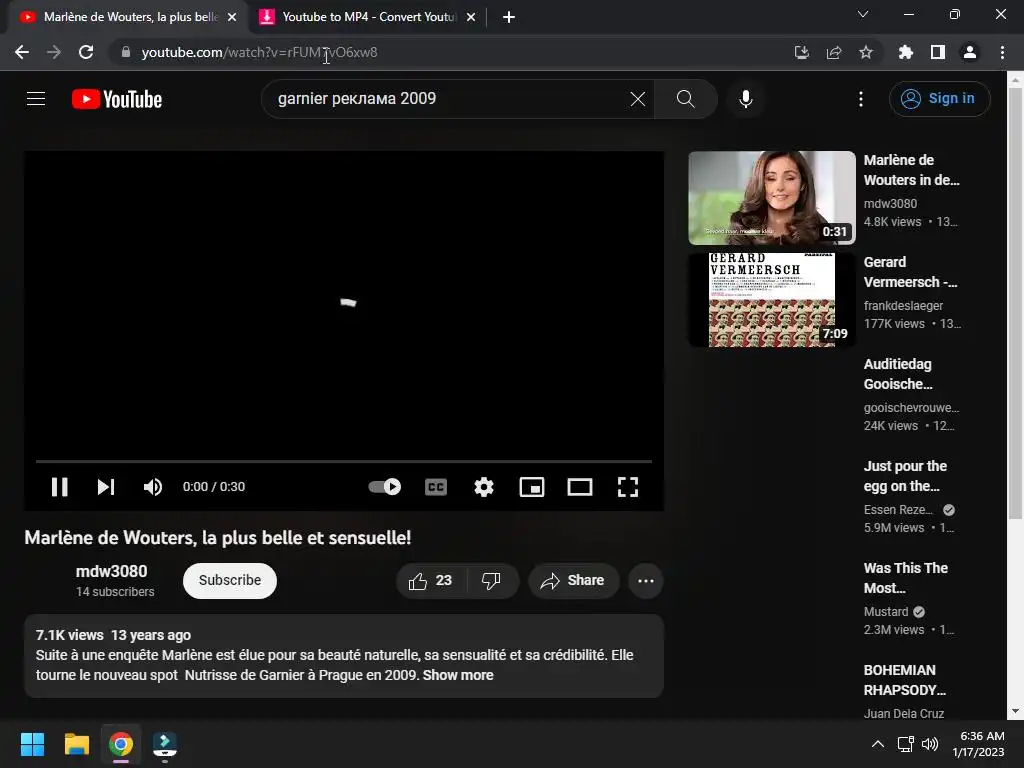
Task: Start voice search with the microphone
Action: click(x=746, y=99)
